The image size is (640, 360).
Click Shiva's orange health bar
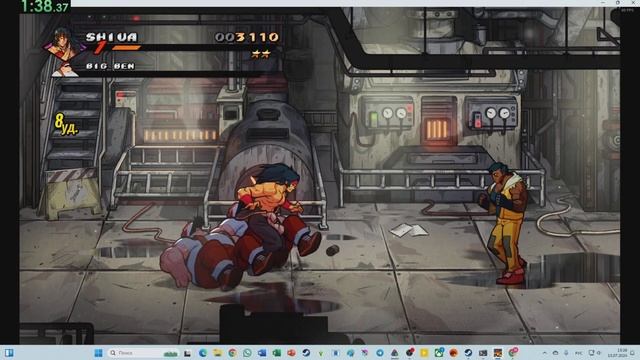tap(126, 48)
